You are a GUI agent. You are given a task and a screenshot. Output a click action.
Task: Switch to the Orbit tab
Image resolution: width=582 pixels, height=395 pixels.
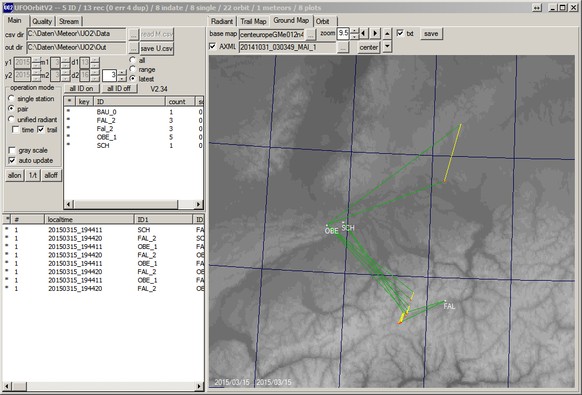323,21
